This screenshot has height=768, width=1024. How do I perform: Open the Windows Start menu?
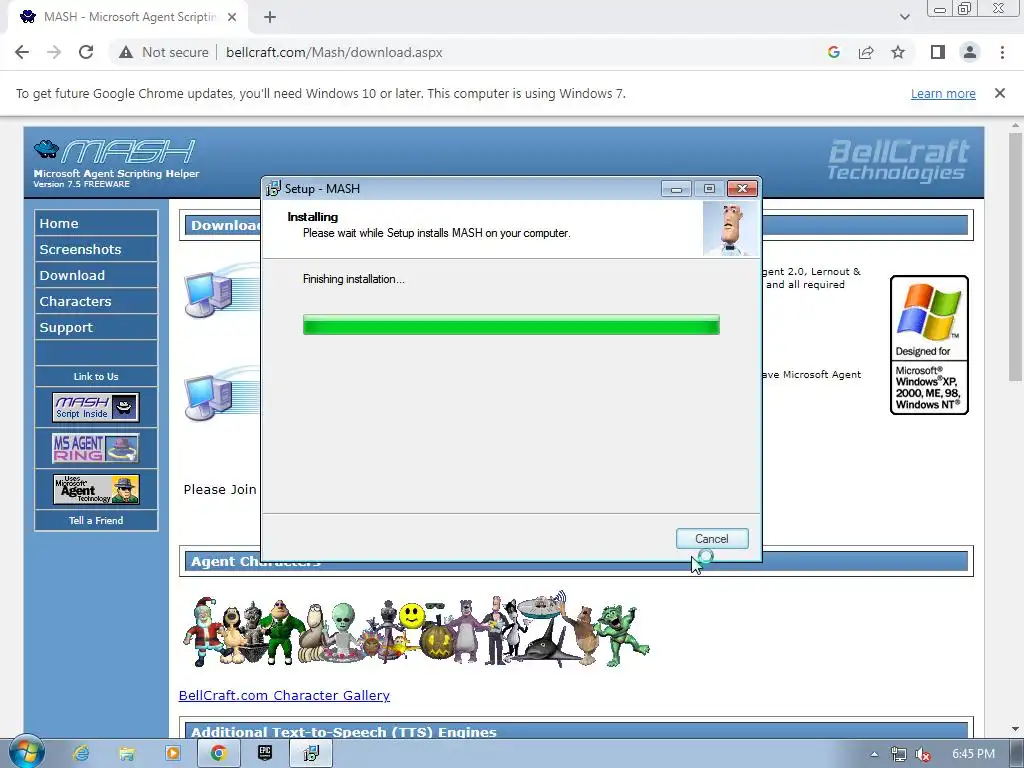coord(26,752)
